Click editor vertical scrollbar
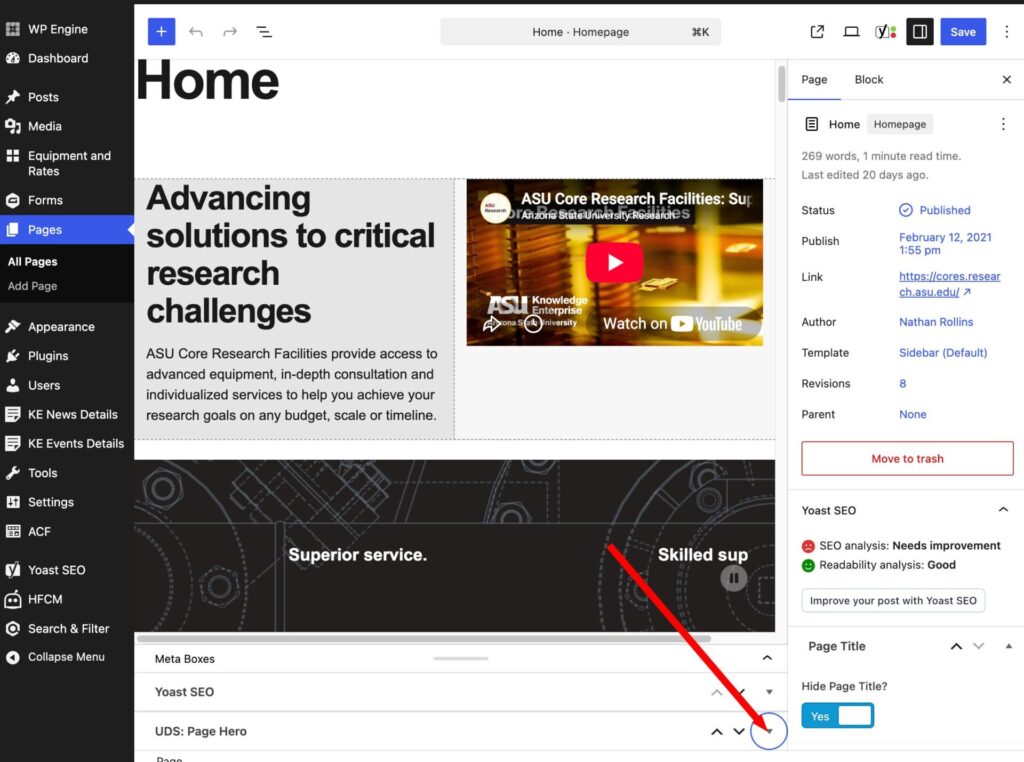The width and height of the screenshot is (1024, 762). tap(781, 84)
